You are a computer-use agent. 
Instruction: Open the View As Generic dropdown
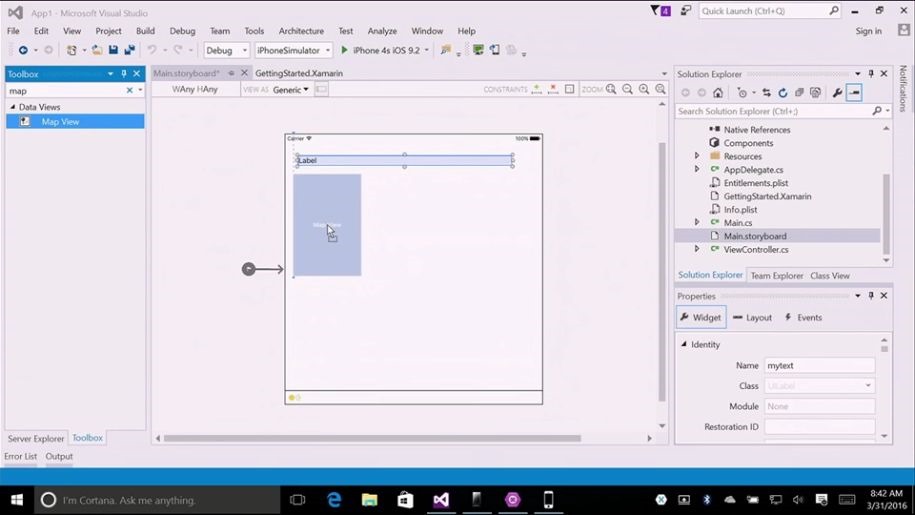(x=291, y=89)
